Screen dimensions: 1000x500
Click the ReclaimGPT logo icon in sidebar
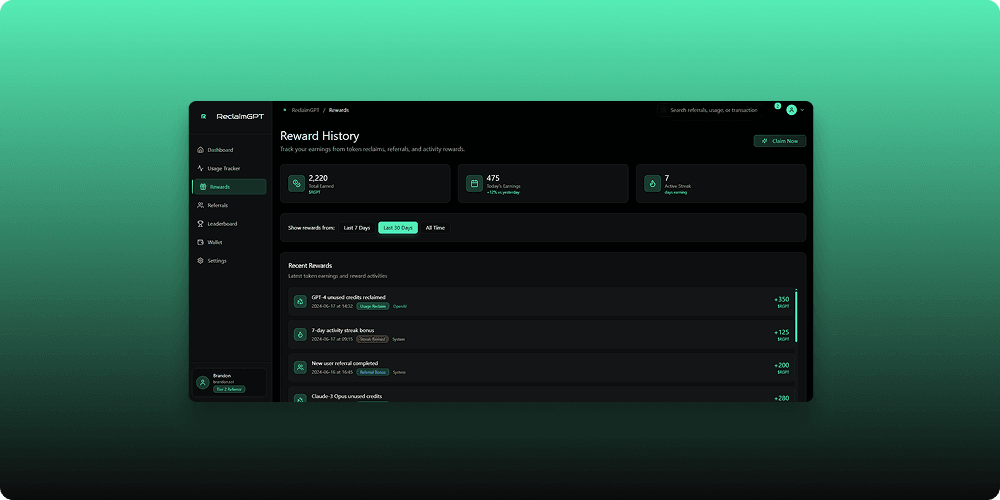(x=203, y=117)
